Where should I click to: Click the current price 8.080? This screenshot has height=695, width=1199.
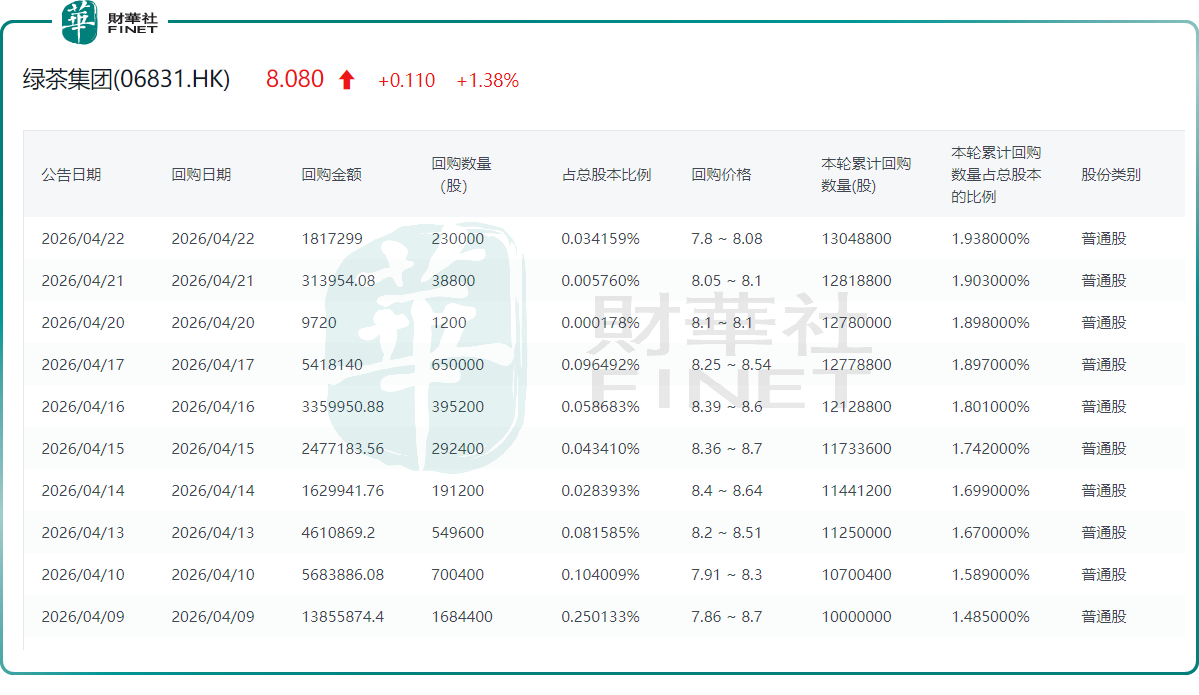(295, 80)
